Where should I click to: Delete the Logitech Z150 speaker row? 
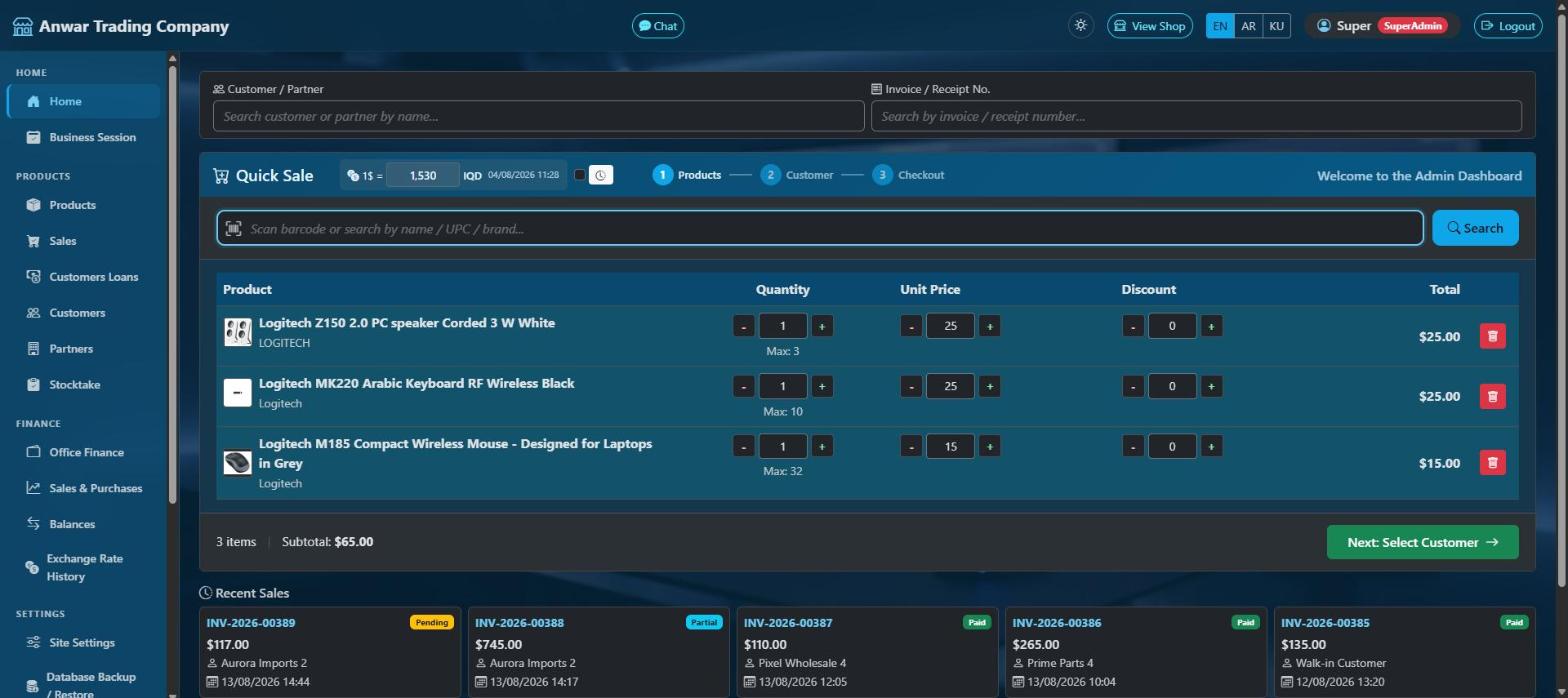[x=1492, y=336]
